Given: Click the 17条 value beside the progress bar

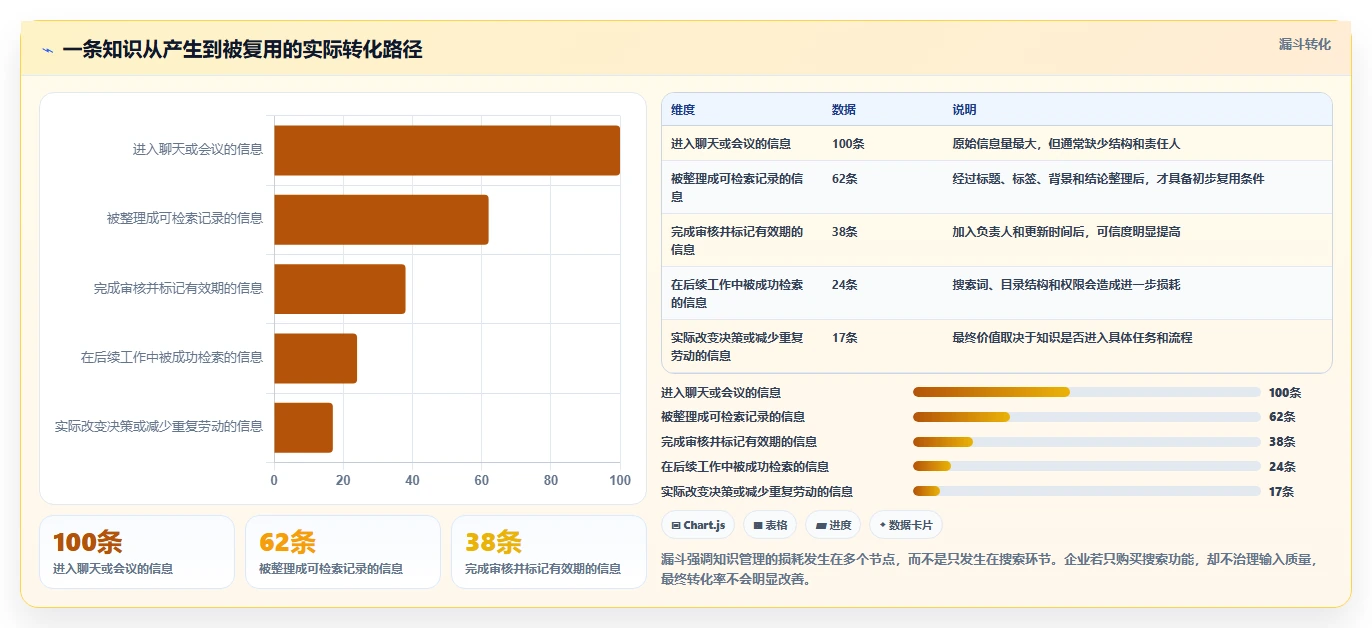Looking at the screenshot, I should [x=1282, y=492].
